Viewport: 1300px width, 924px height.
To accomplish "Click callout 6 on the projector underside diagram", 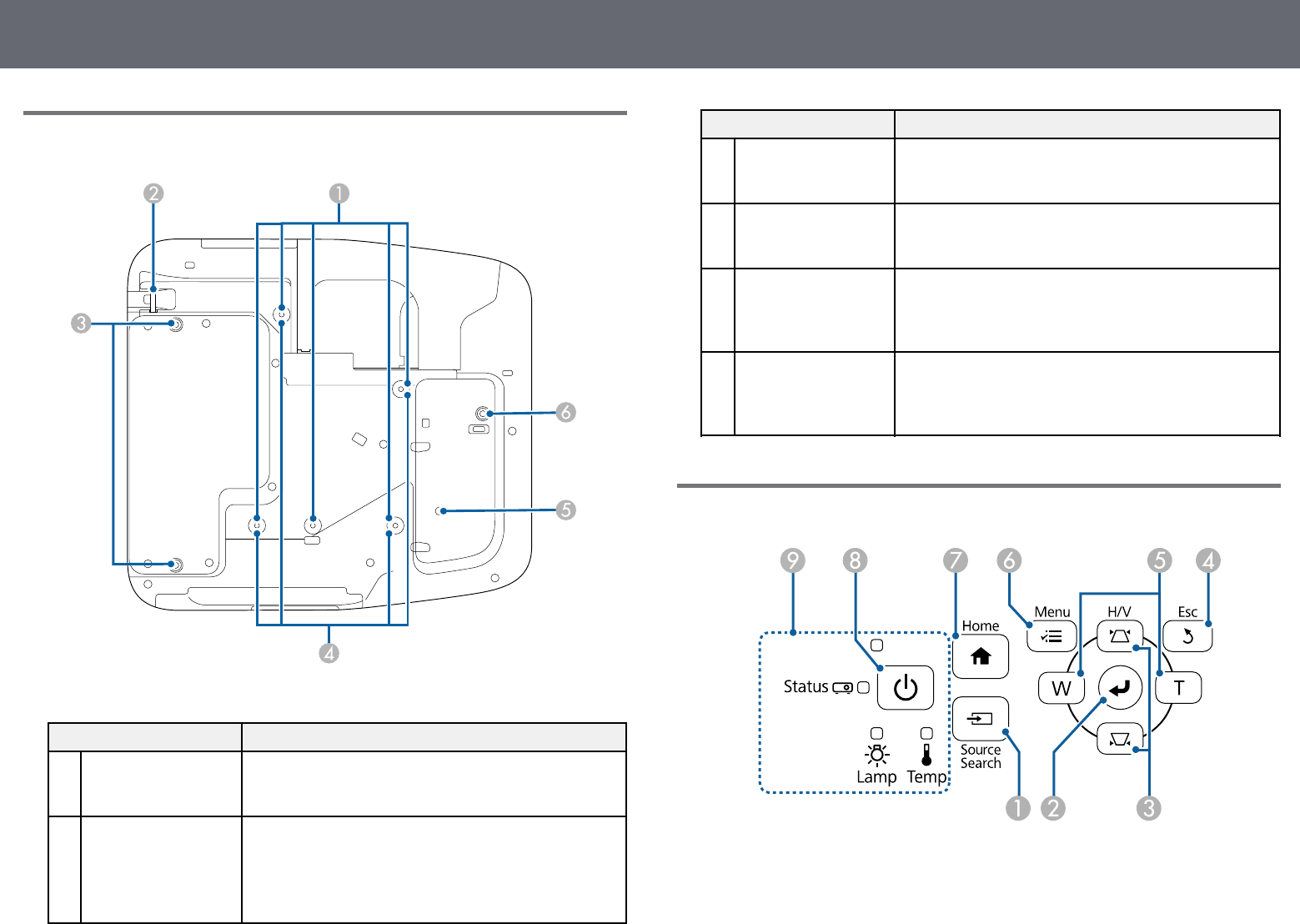I will (565, 412).
